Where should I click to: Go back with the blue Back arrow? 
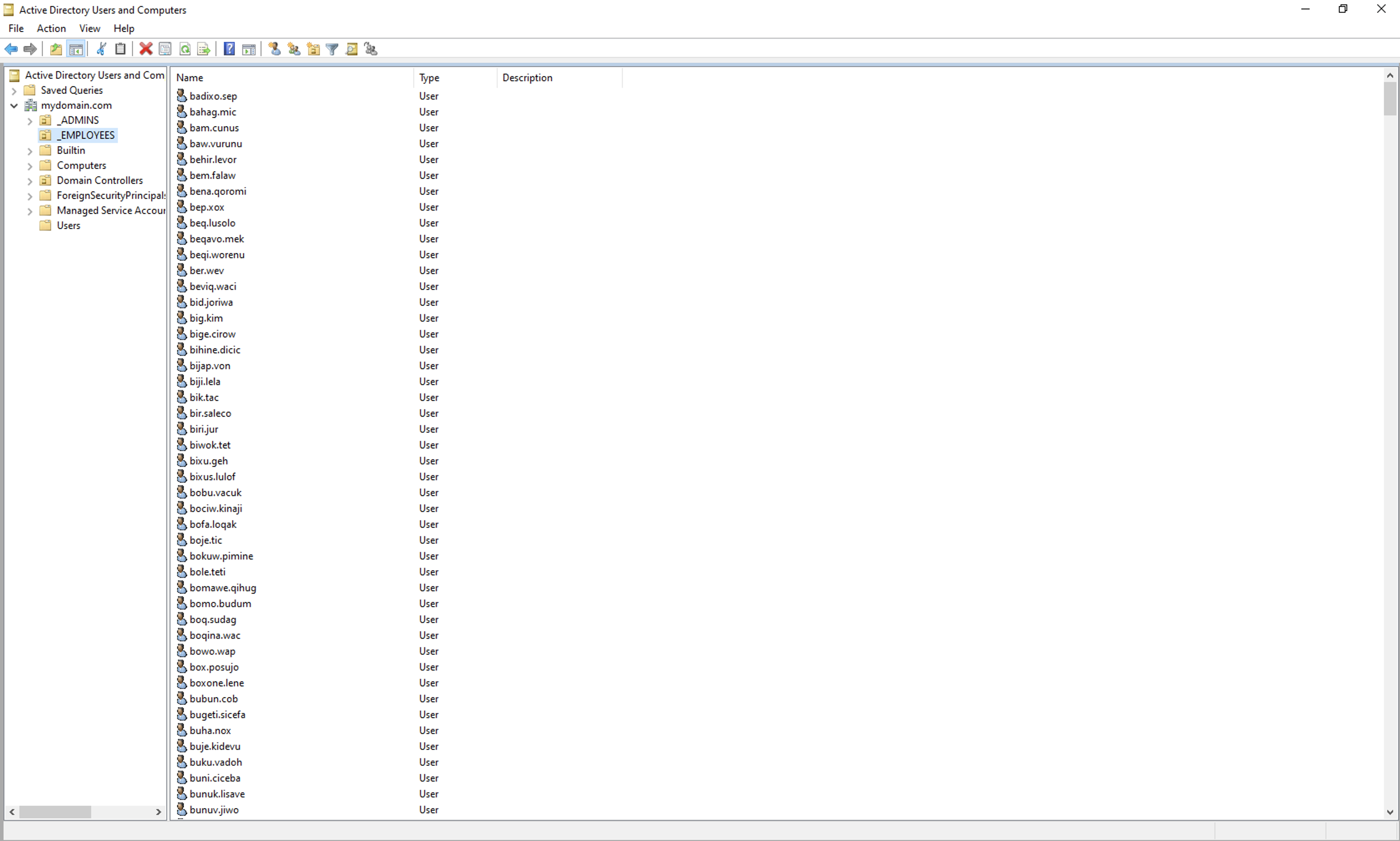[x=11, y=49]
